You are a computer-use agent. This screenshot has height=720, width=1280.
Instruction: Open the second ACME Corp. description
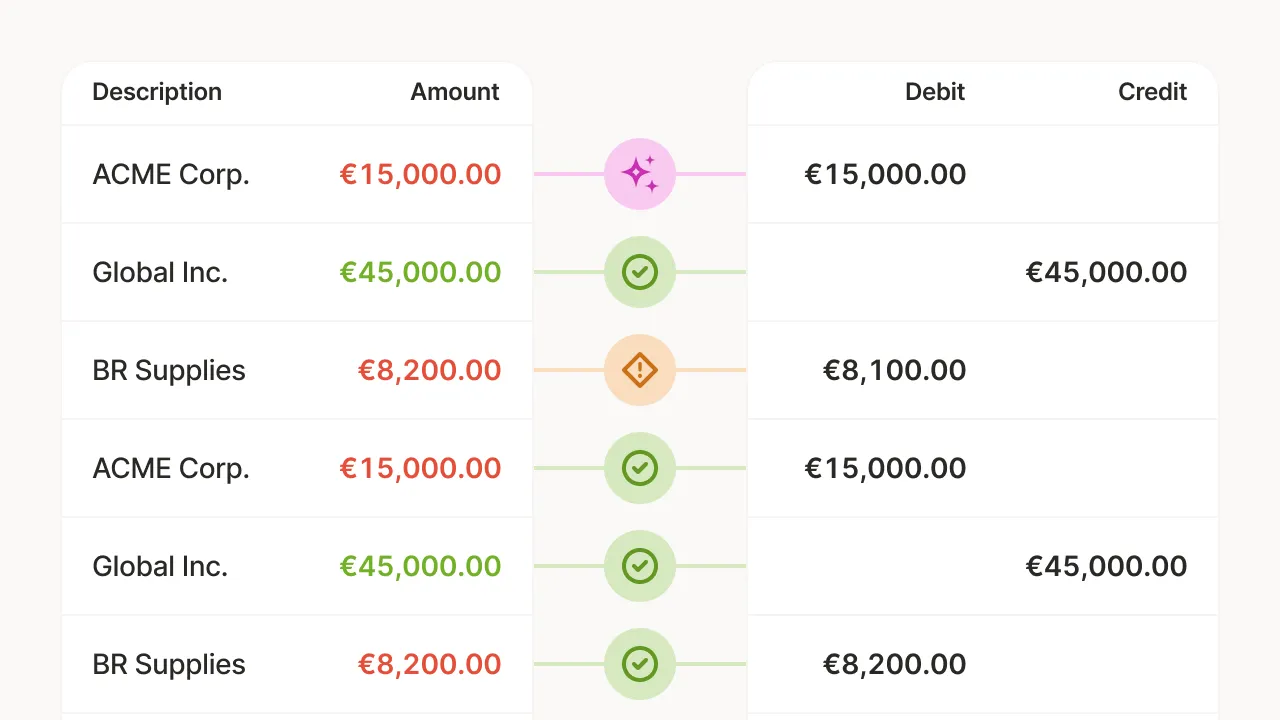pos(171,468)
